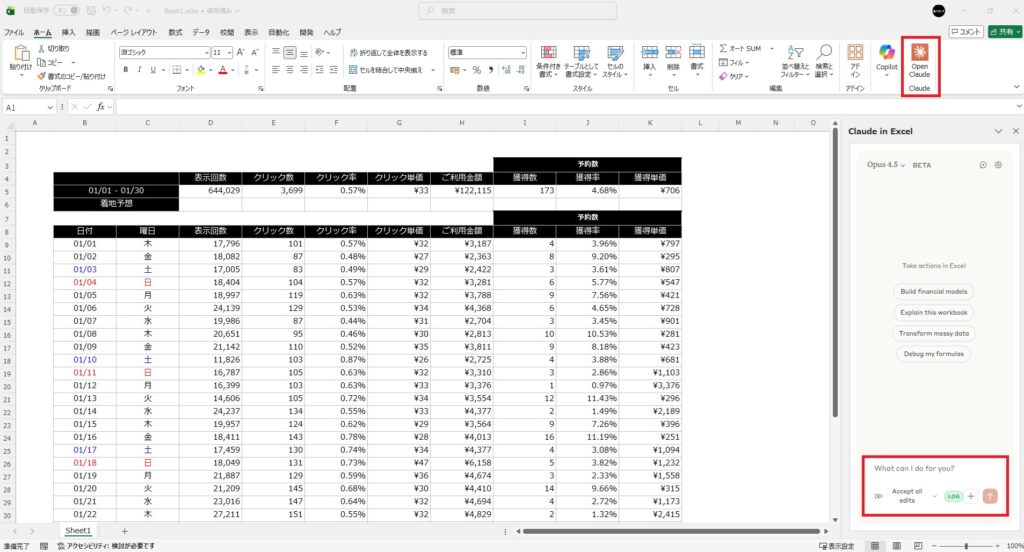Apply italic formatting from the ribbon
Image resolution: width=1024 pixels, height=552 pixels.
tap(140, 70)
